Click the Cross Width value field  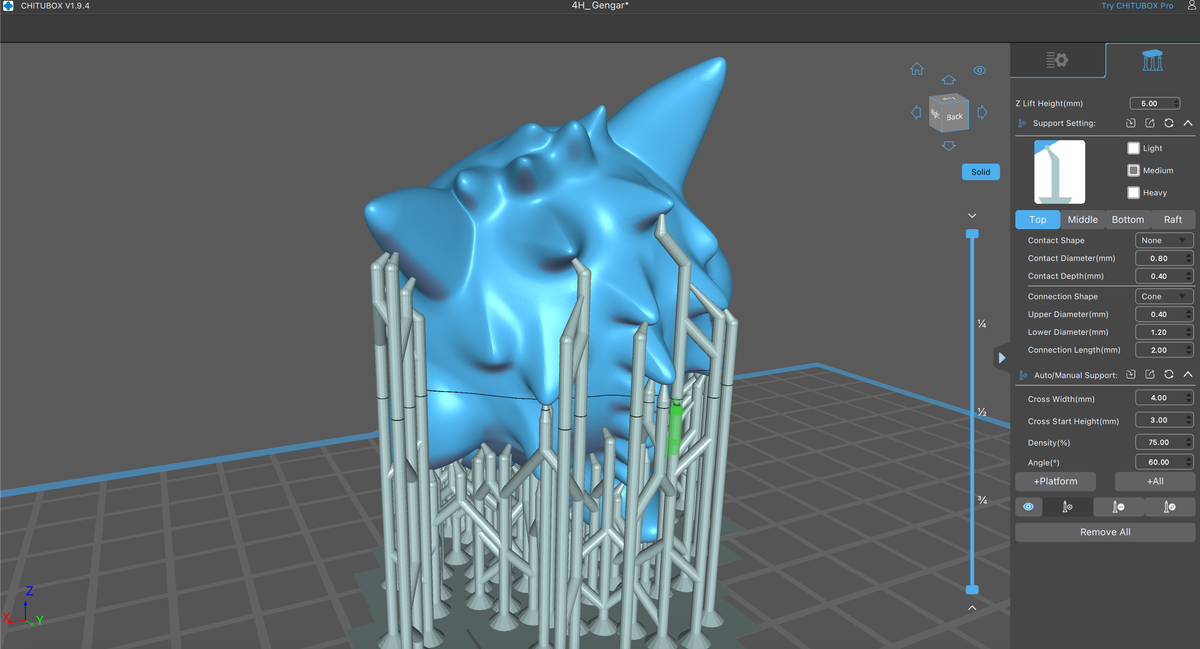(x=1165, y=398)
